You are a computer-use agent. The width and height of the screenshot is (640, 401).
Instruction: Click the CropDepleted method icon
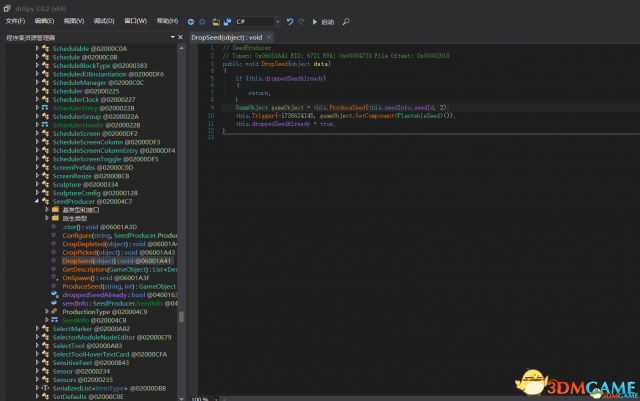[x=53, y=243]
